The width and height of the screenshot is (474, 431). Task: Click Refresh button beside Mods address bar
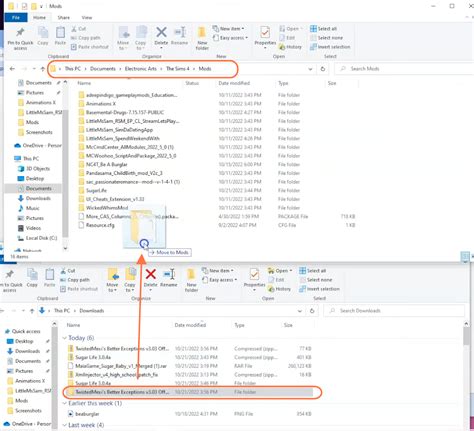coord(323,69)
